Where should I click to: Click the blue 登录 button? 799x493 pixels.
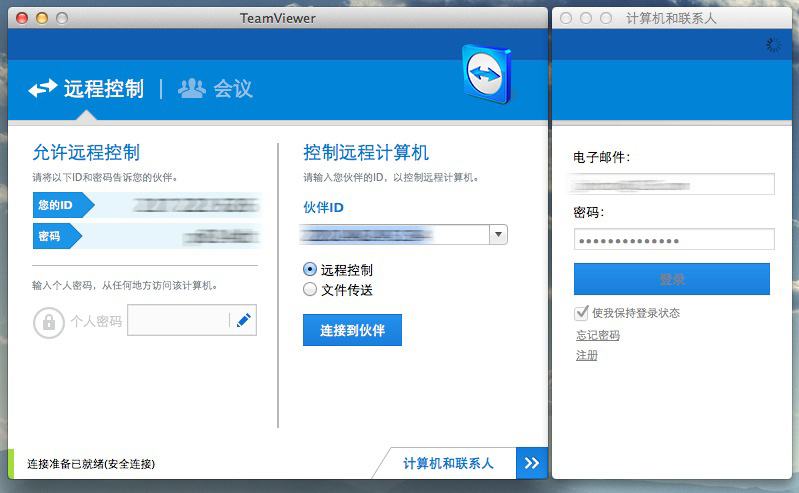click(x=672, y=279)
